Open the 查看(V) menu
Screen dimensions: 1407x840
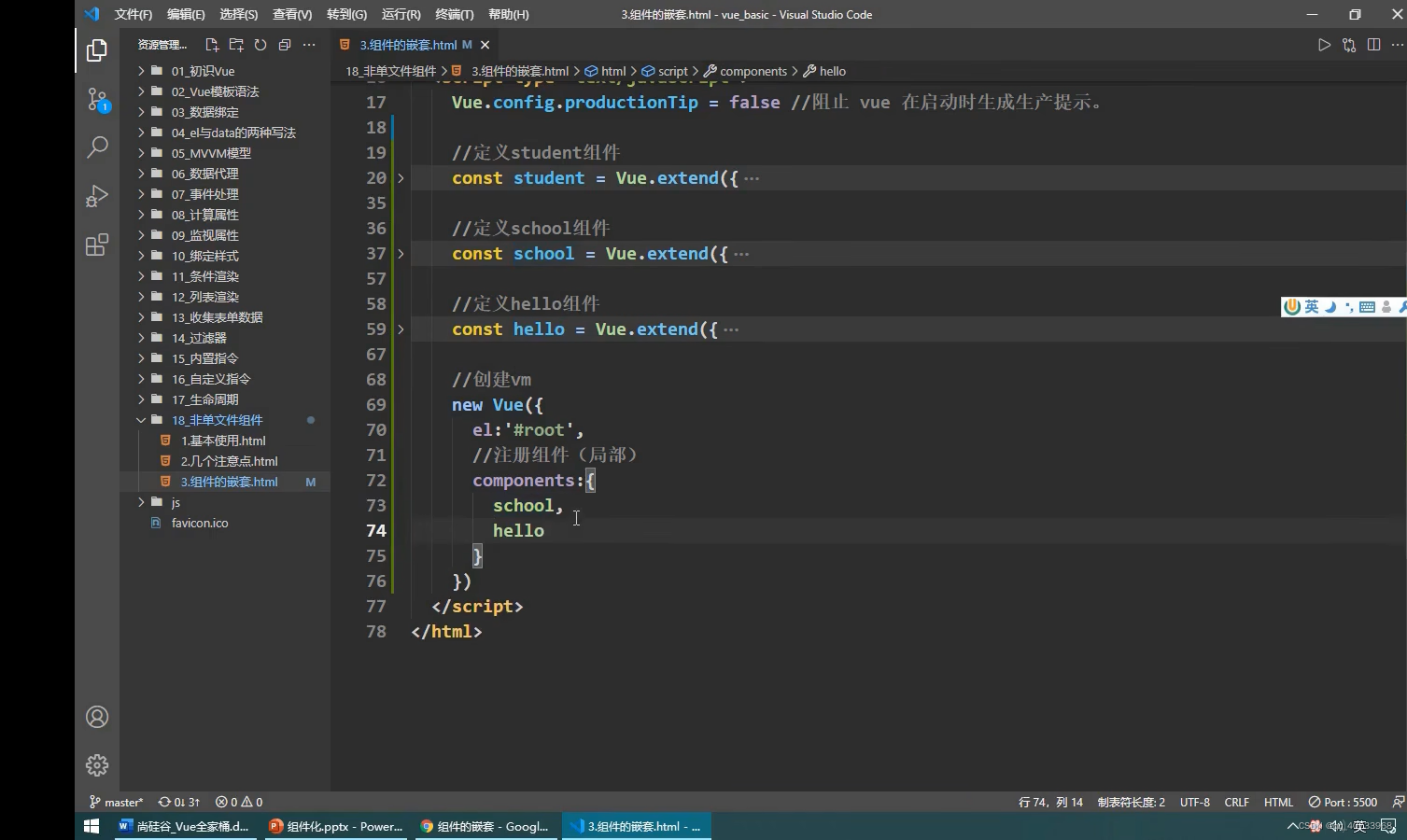[292, 14]
